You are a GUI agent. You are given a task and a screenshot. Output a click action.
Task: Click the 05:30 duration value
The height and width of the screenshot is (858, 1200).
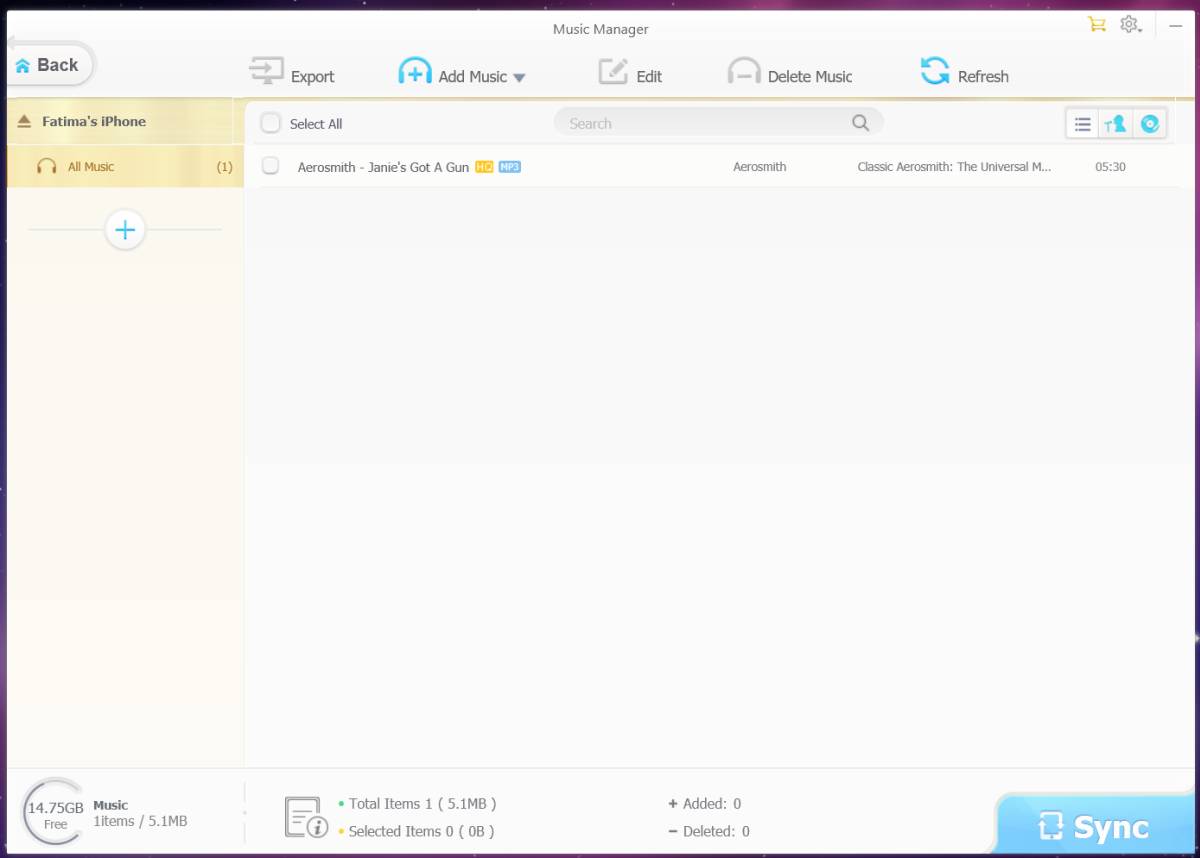1110,167
